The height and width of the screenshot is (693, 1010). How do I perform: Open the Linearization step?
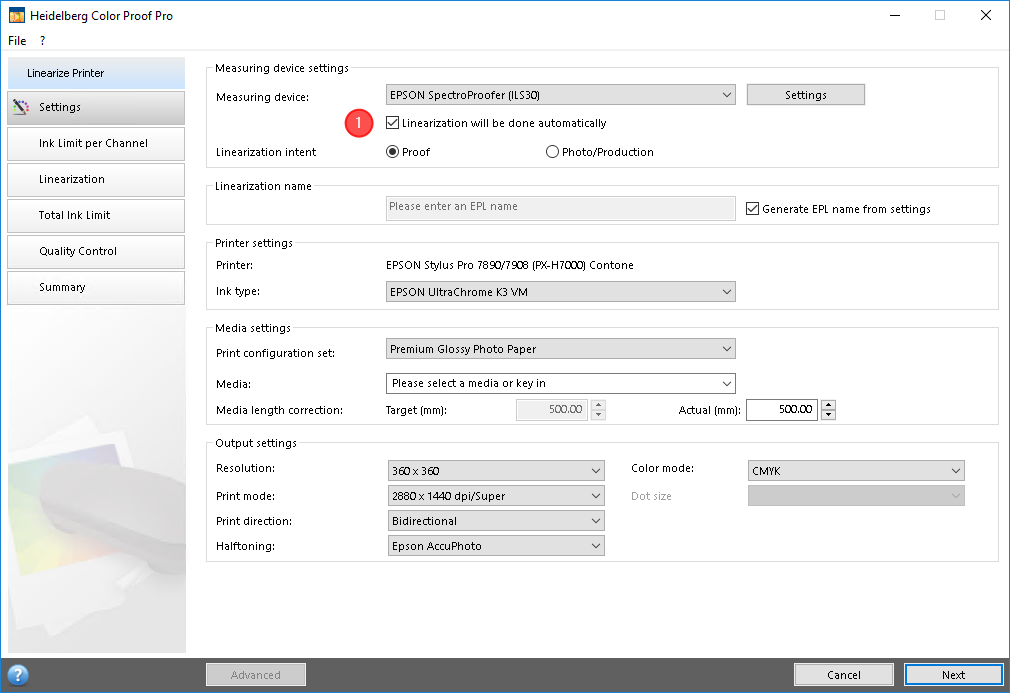pyautogui.click(x=96, y=180)
